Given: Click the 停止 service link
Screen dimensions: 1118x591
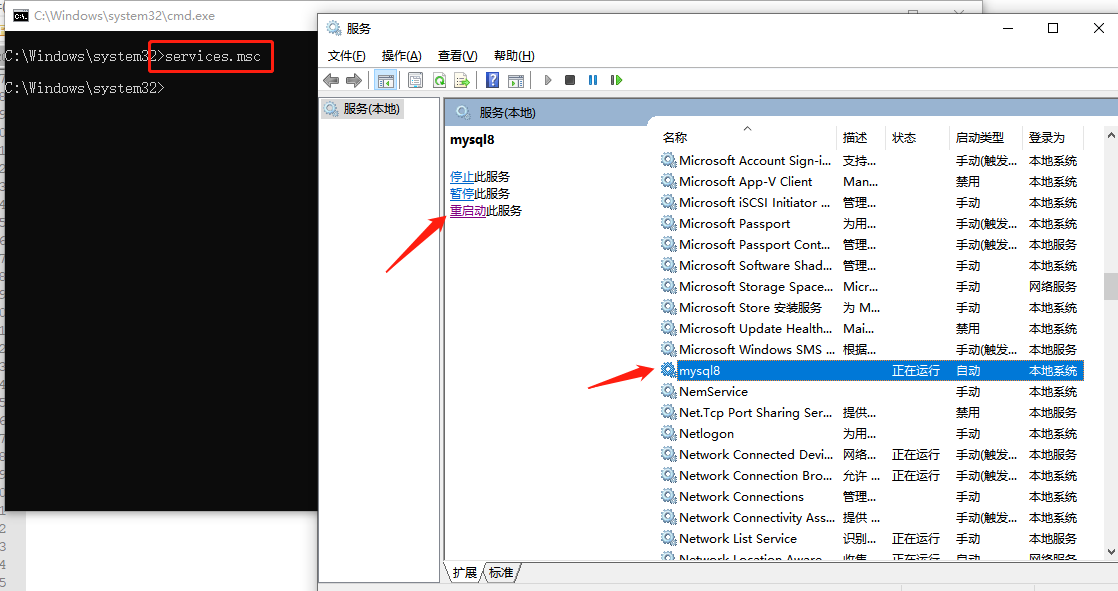Looking at the screenshot, I should pos(462,177).
